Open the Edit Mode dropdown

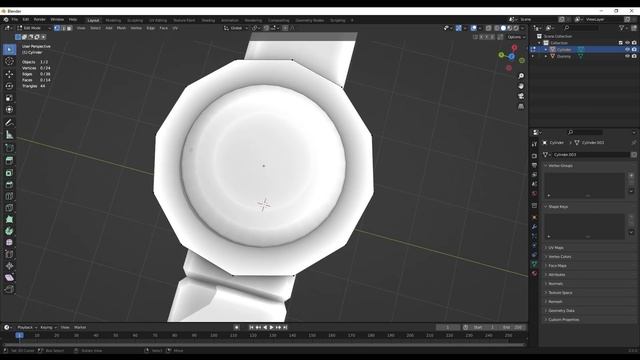34,28
